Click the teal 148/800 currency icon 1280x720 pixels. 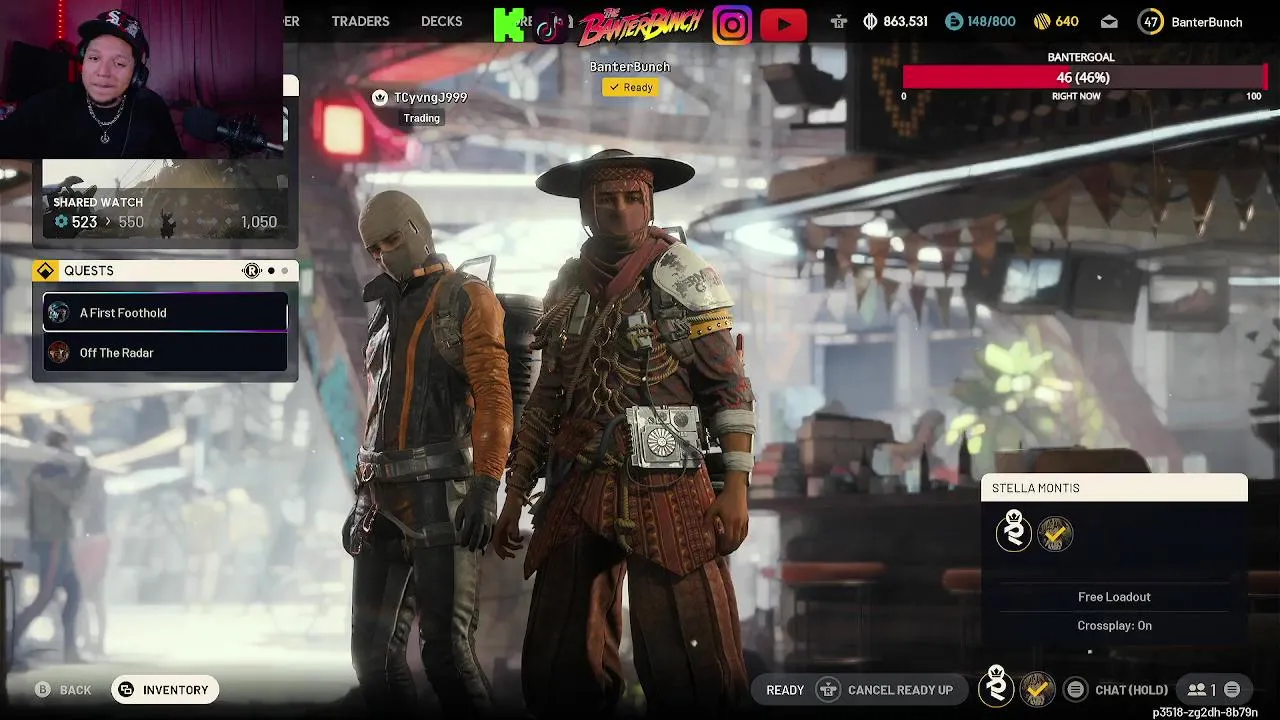(x=953, y=22)
